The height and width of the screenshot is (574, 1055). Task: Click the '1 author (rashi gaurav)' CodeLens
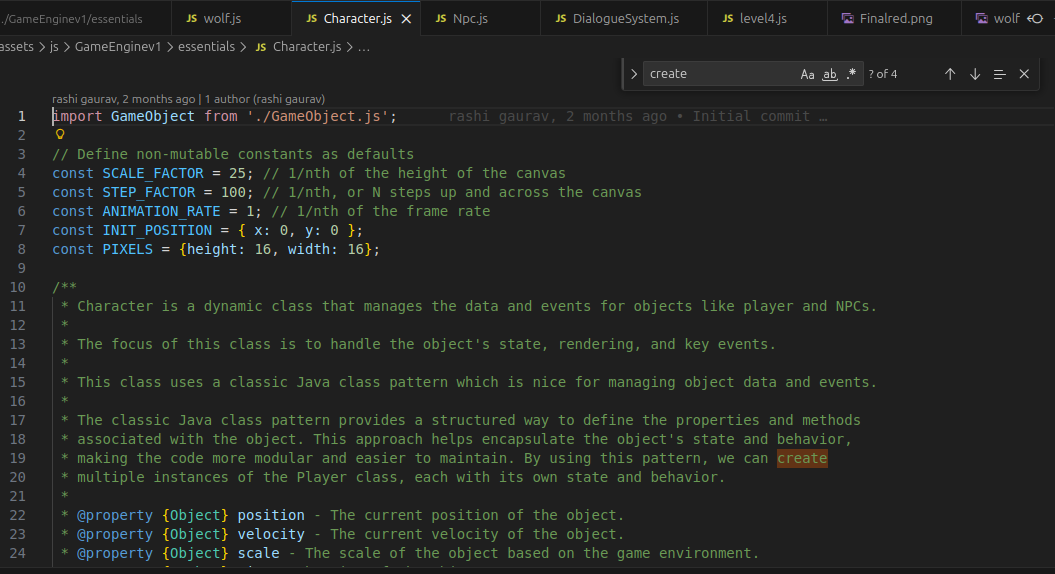pyautogui.click(x=265, y=99)
